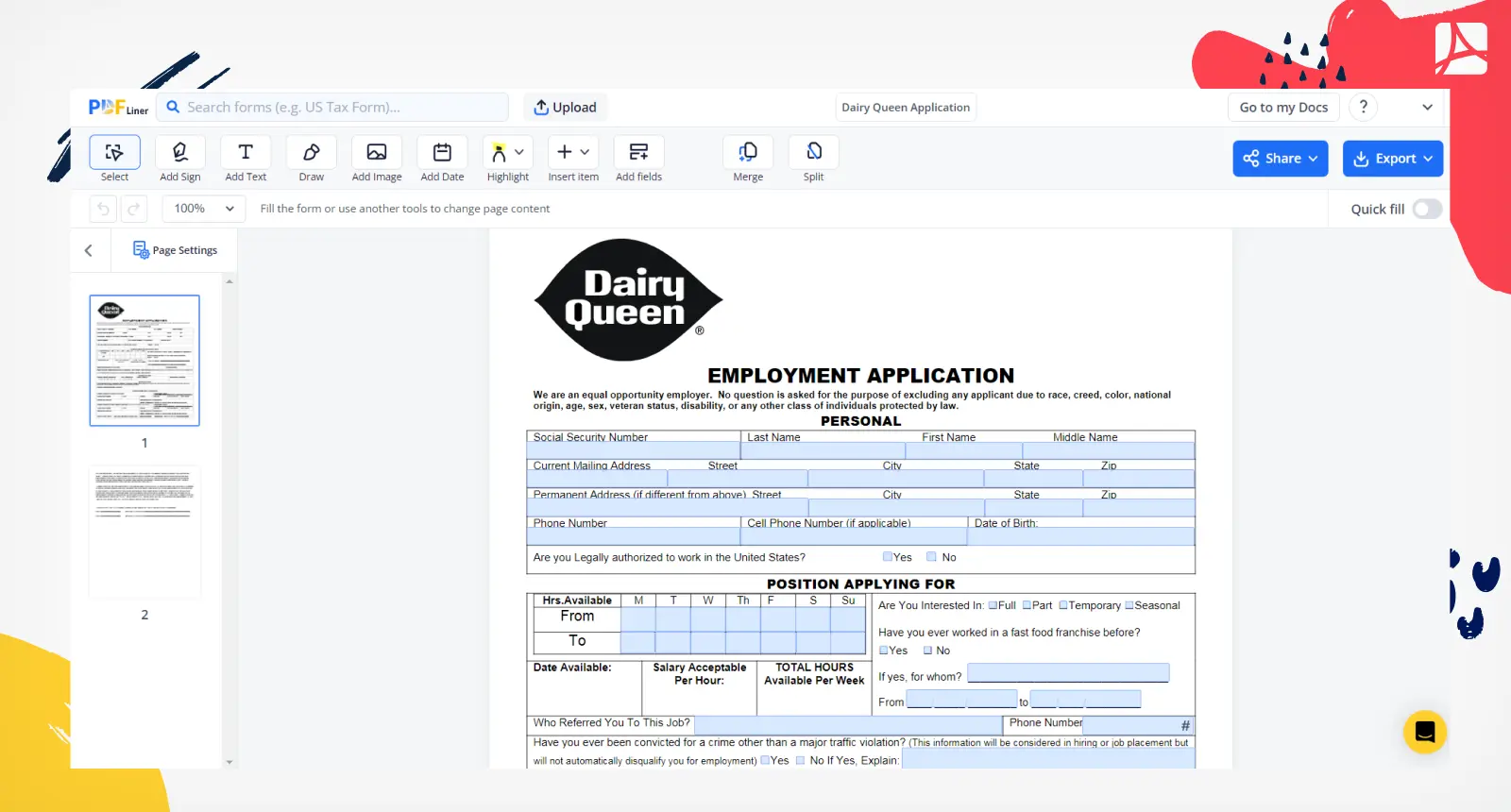This screenshot has height=812, width=1511.
Task: Click the Social Security Number field
Action: tap(633, 450)
